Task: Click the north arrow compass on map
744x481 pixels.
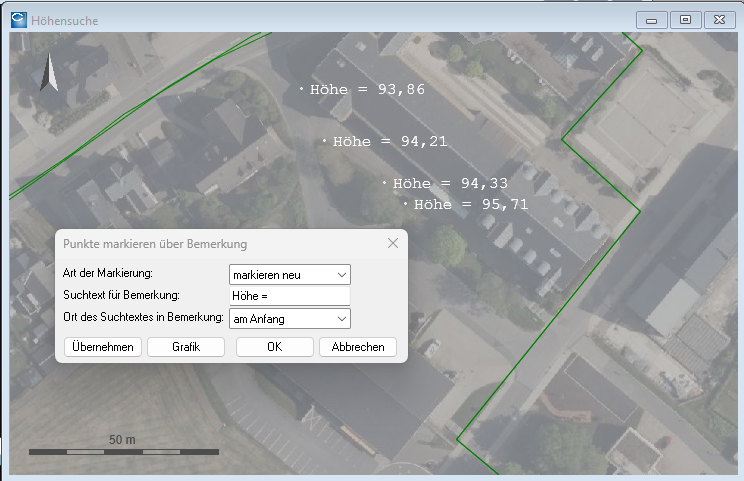Action: coord(48,76)
